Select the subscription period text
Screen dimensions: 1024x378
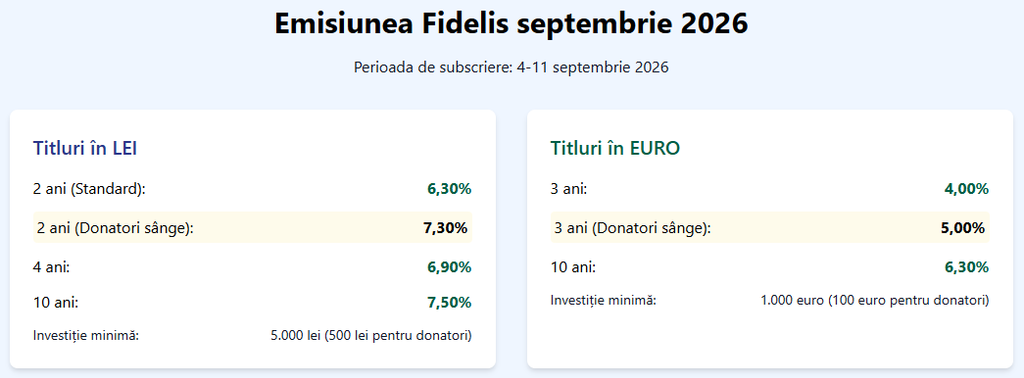(511, 67)
